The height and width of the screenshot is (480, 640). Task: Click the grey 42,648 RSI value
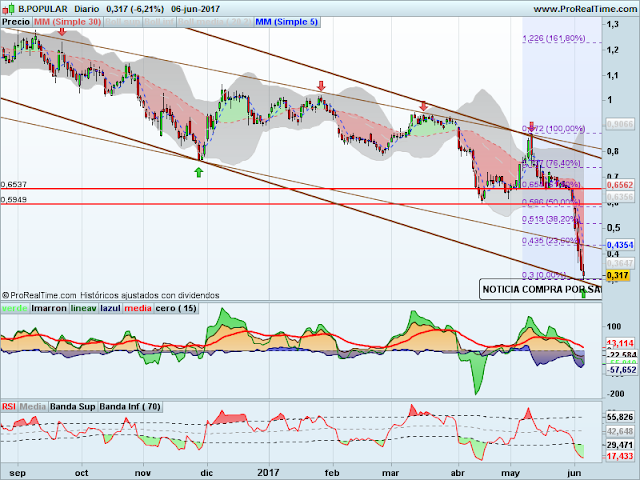coord(620,431)
